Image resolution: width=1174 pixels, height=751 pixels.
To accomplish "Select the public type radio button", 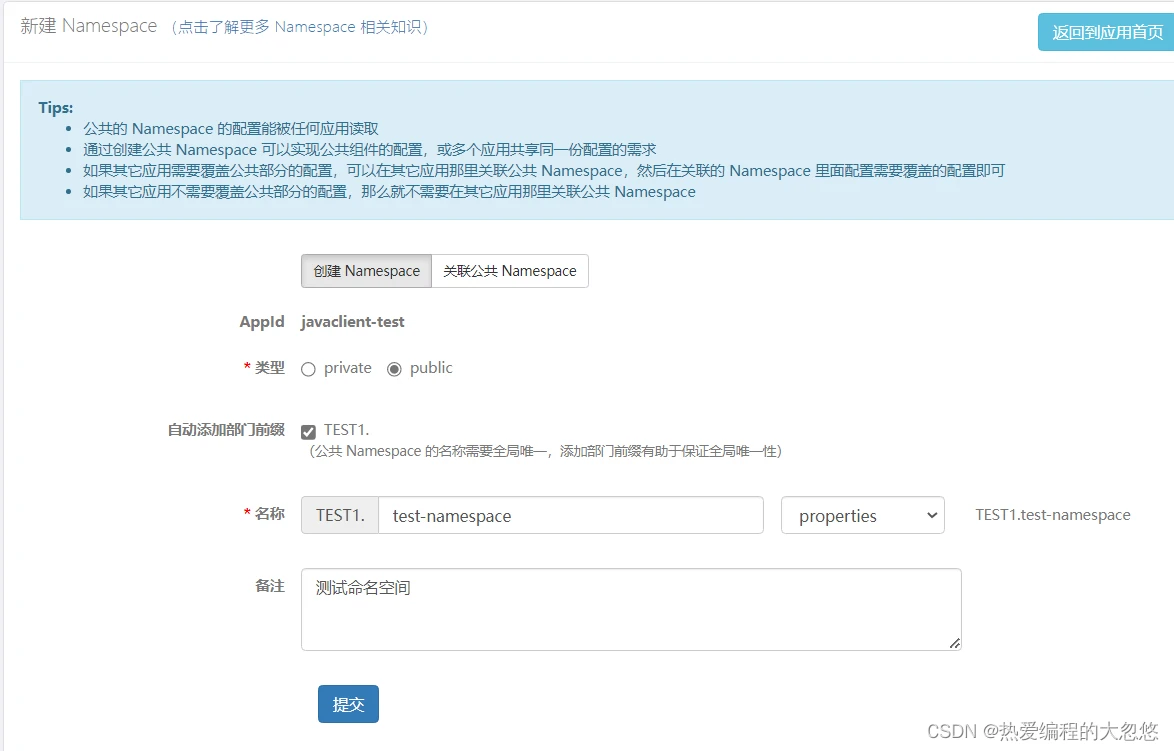I will click(395, 369).
